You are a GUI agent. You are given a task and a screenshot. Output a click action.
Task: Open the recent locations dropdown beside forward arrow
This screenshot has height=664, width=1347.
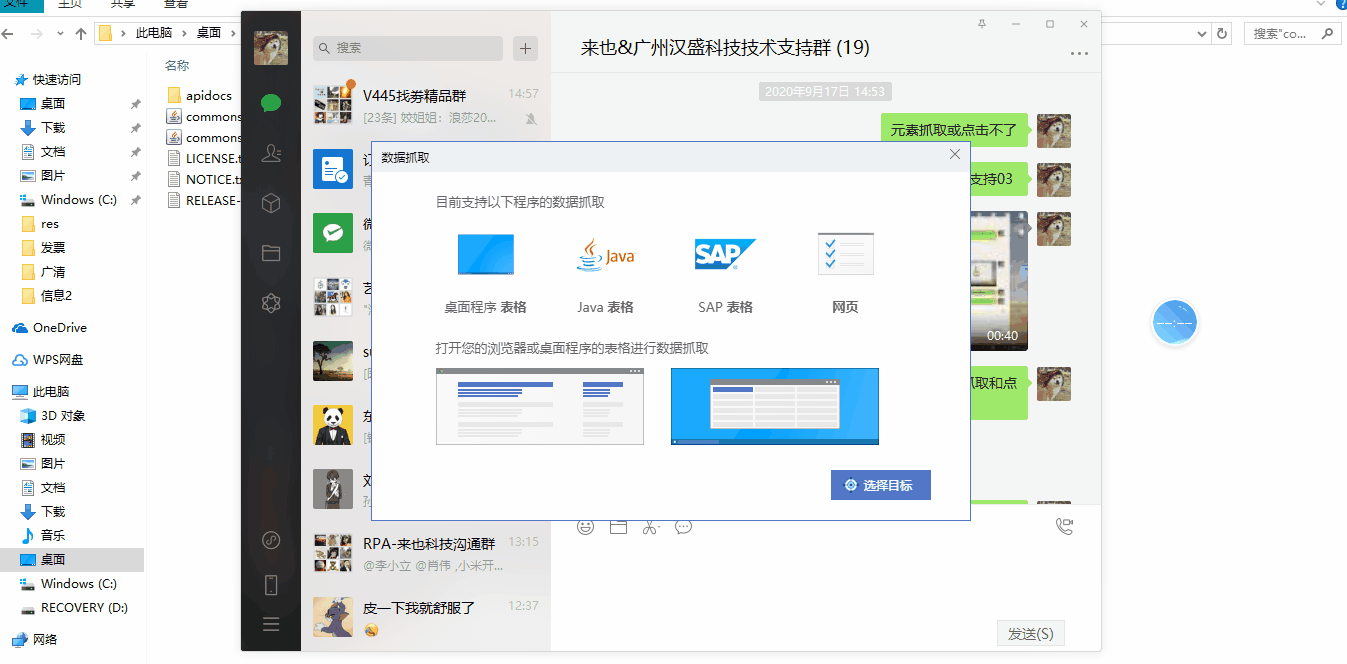point(59,34)
